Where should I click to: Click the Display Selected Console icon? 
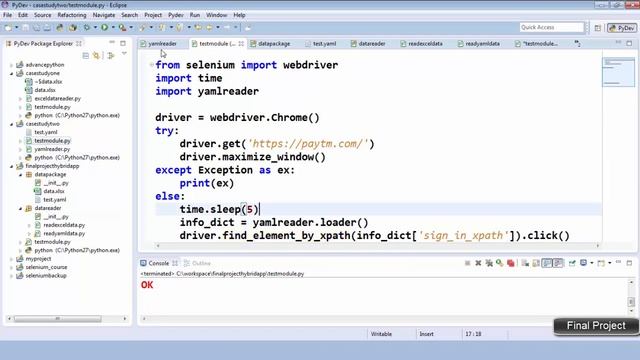584,263
